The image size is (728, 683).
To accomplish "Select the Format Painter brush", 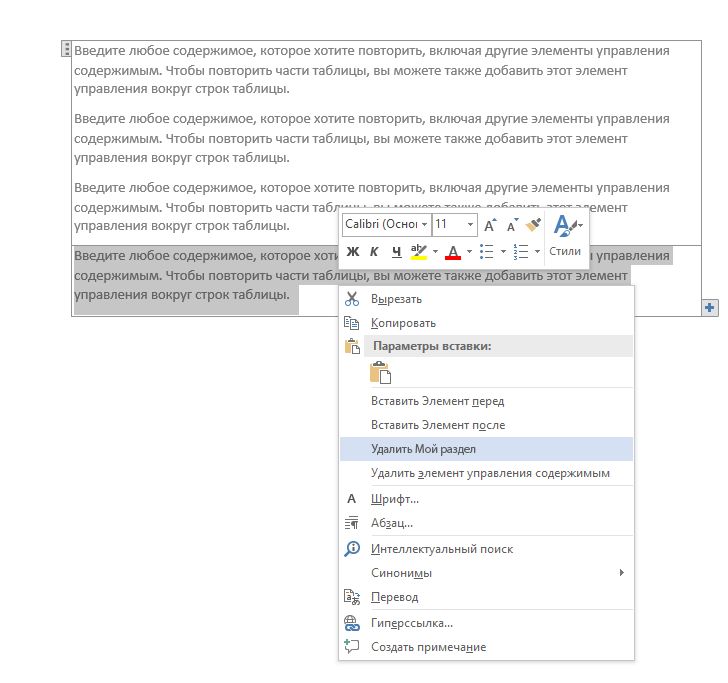I will (533, 225).
